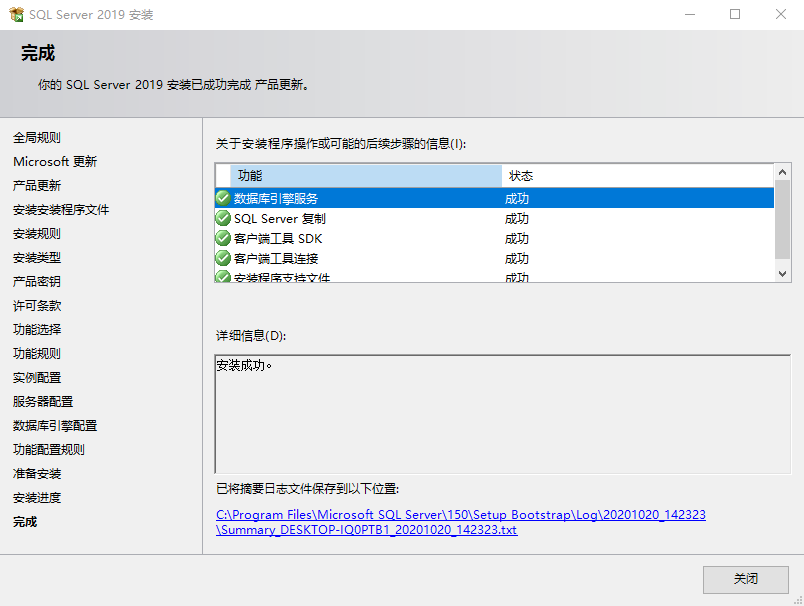Click the 全局规则 step in sidebar
This screenshot has height=606, width=804.
click(37, 137)
